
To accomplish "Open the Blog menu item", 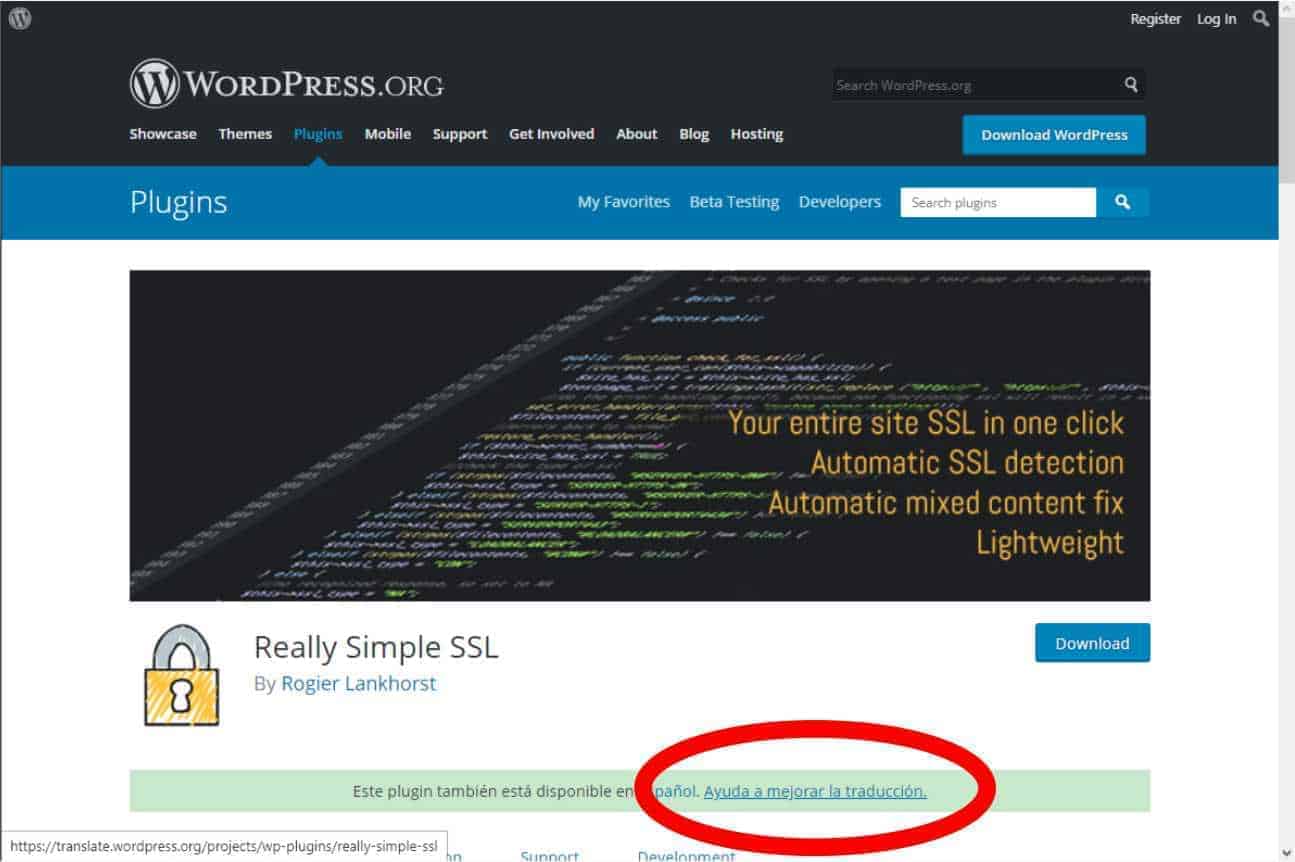I will click(694, 134).
